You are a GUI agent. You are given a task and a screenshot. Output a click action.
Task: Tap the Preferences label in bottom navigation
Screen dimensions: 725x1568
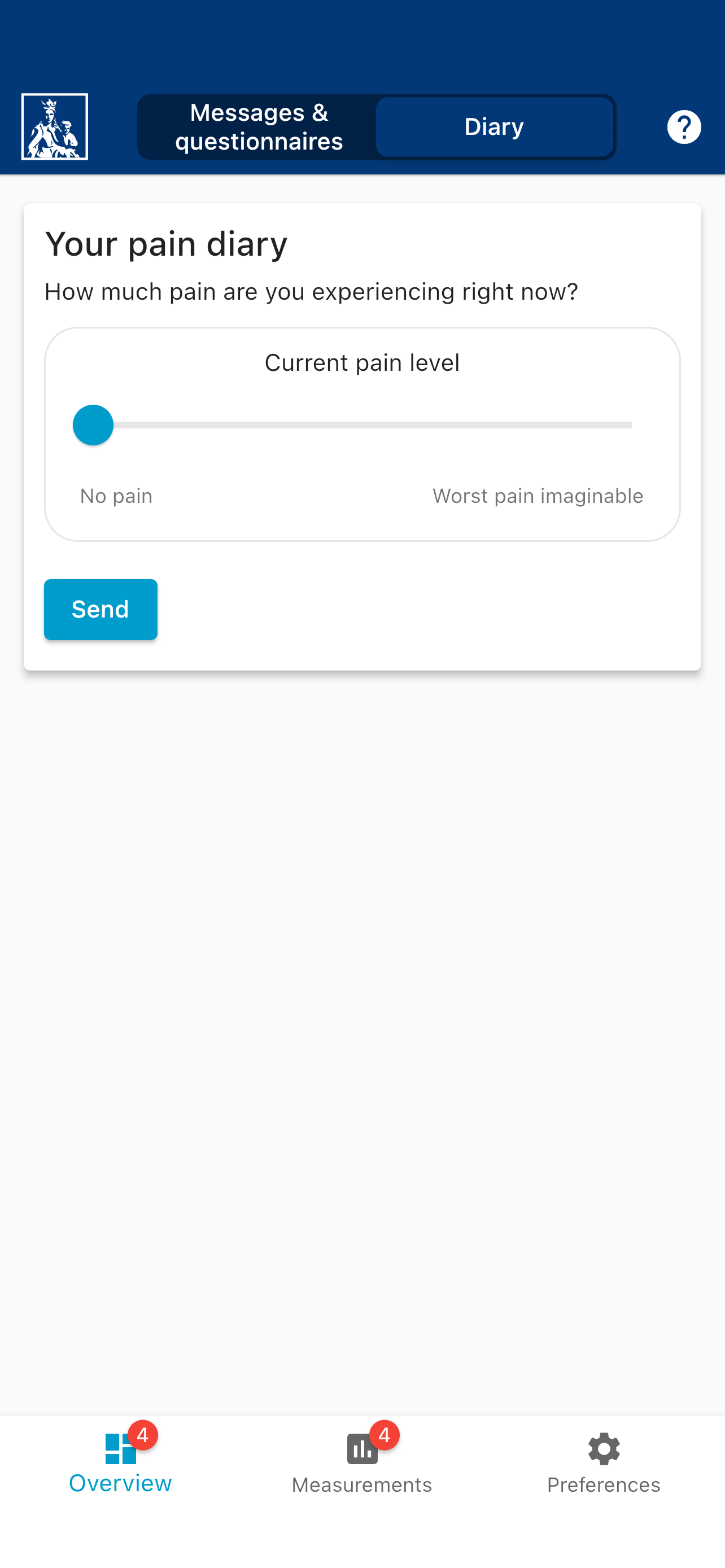(604, 1484)
